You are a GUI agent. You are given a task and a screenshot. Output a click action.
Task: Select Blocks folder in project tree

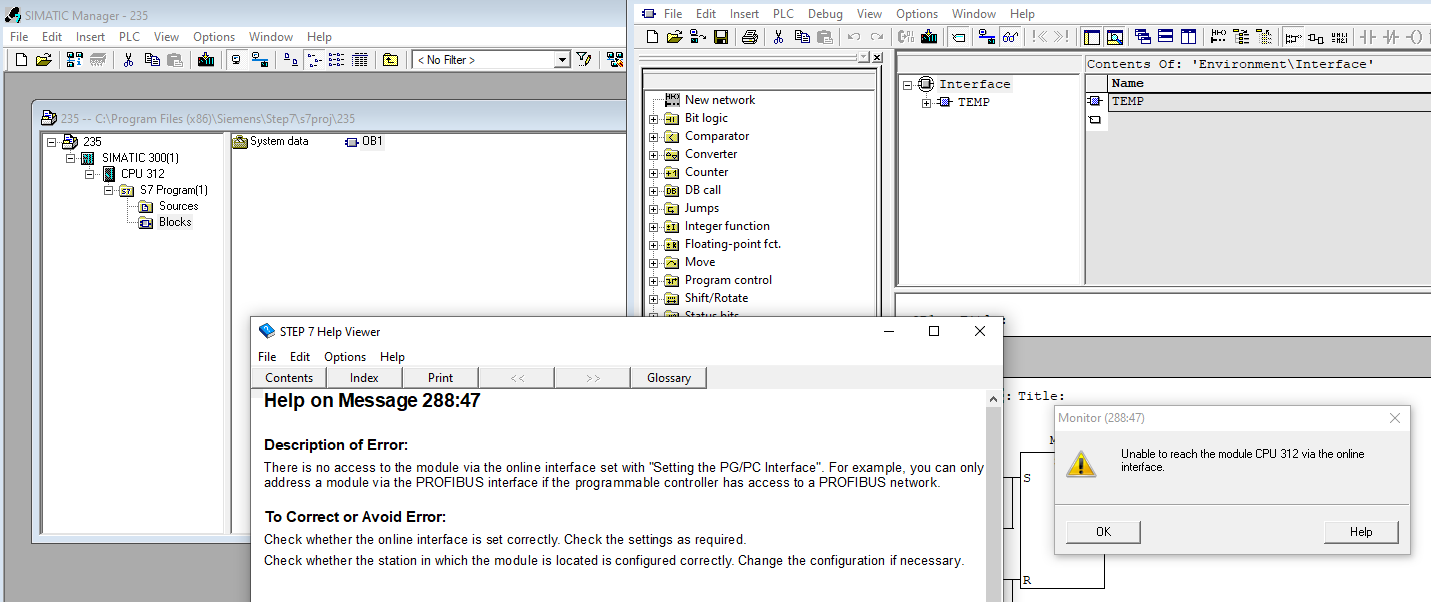175,222
